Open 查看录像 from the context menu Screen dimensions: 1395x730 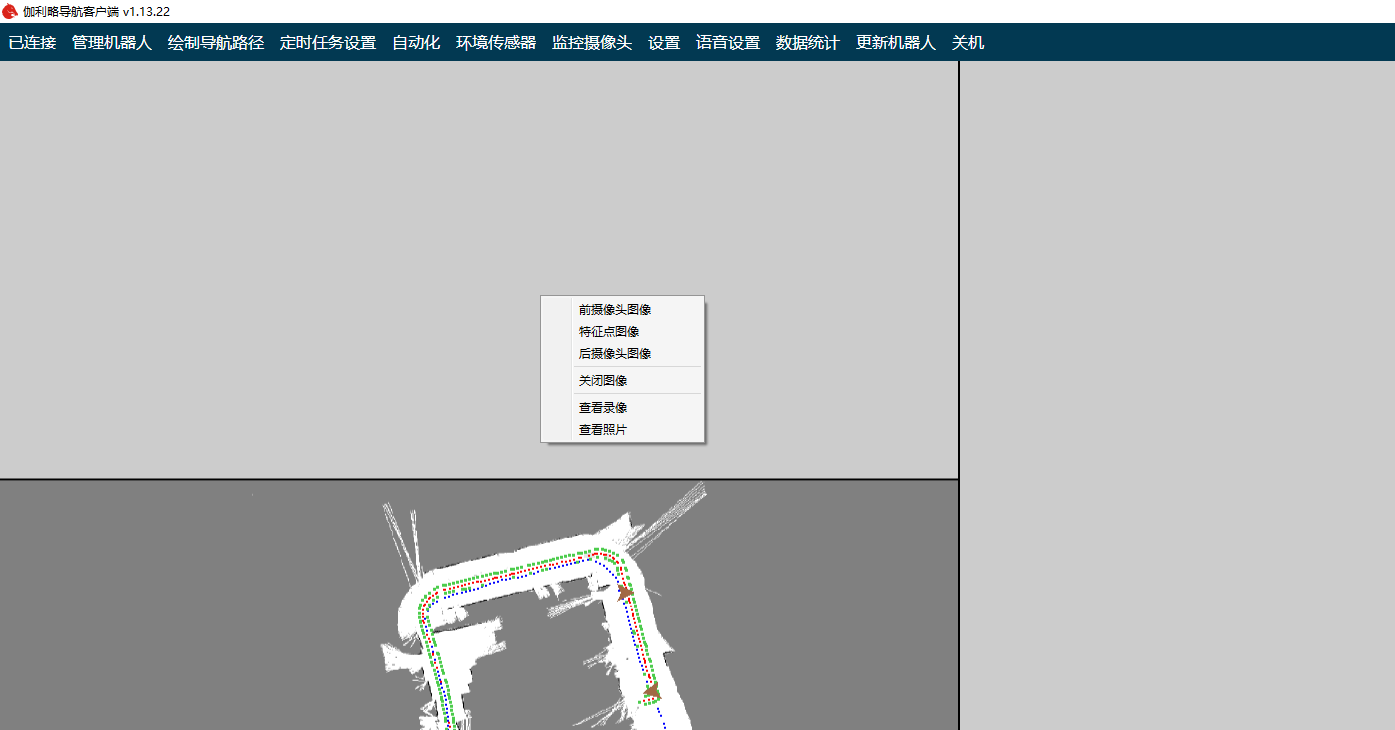(x=603, y=408)
